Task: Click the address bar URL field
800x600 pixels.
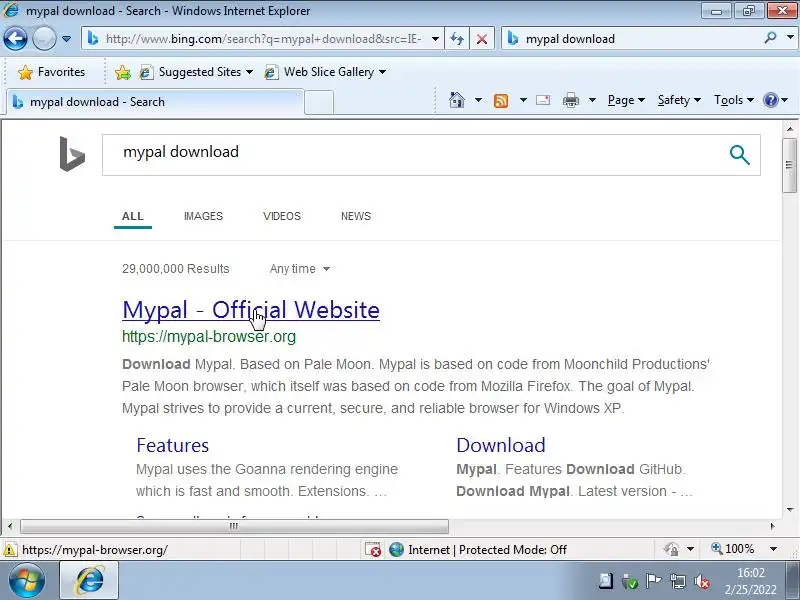Action: [261, 39]
